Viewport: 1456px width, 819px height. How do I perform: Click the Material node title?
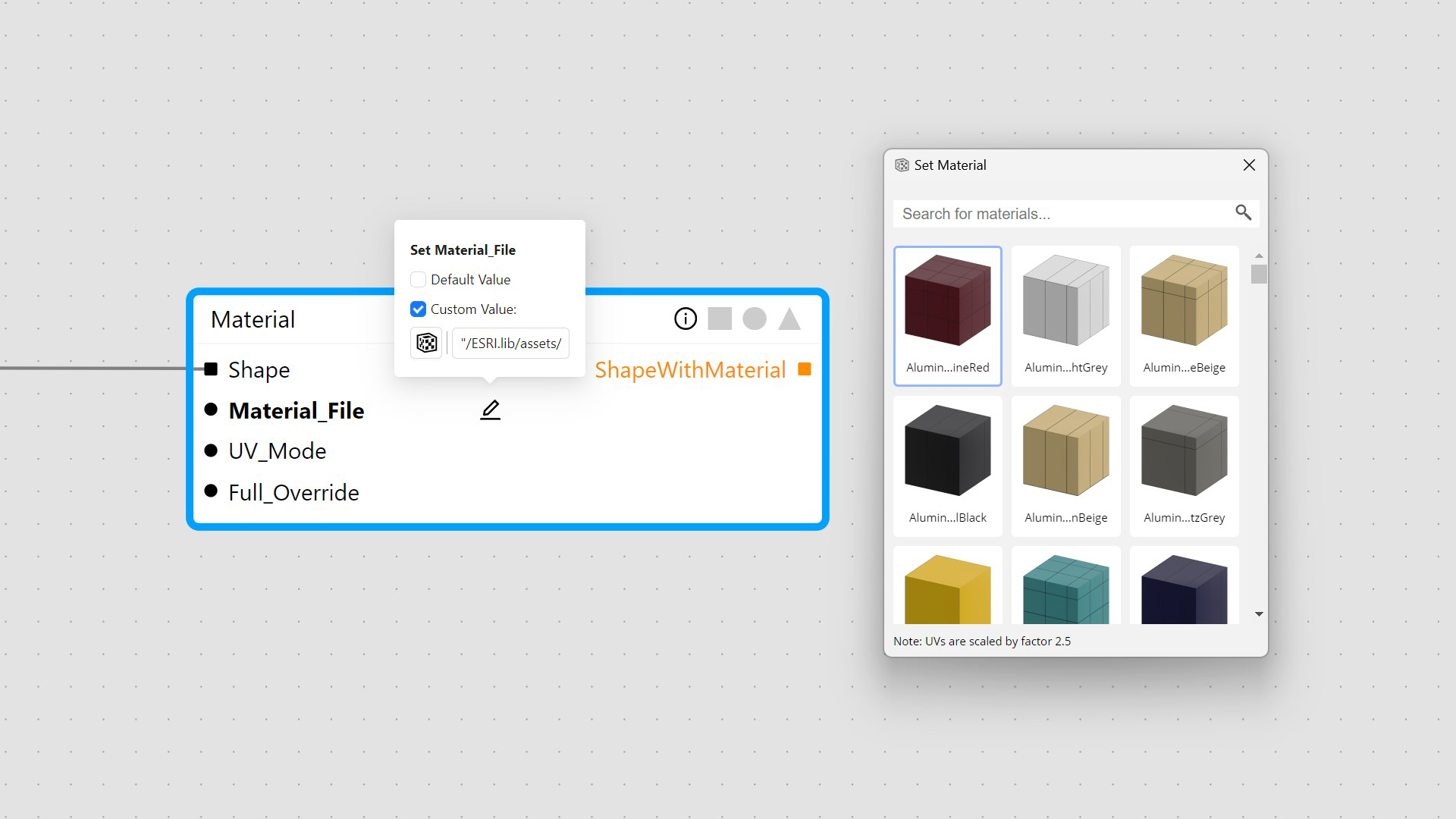click(x=253, y=319)
